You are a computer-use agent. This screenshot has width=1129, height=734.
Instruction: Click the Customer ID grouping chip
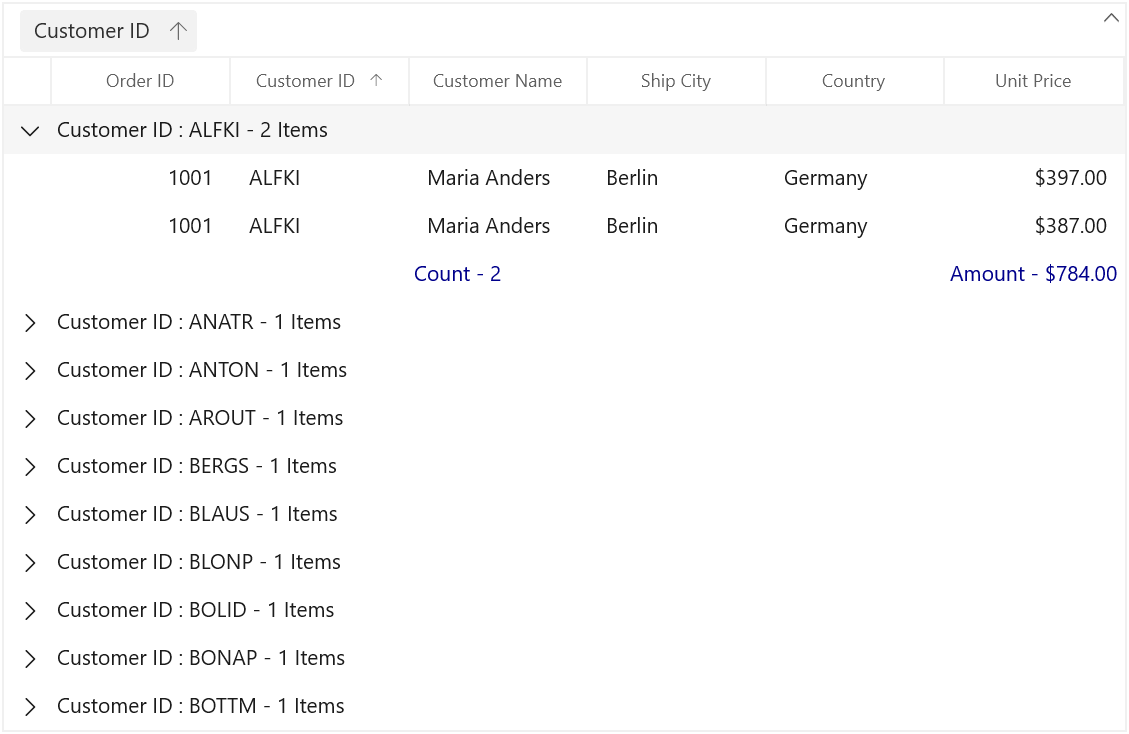pos(108,31)
